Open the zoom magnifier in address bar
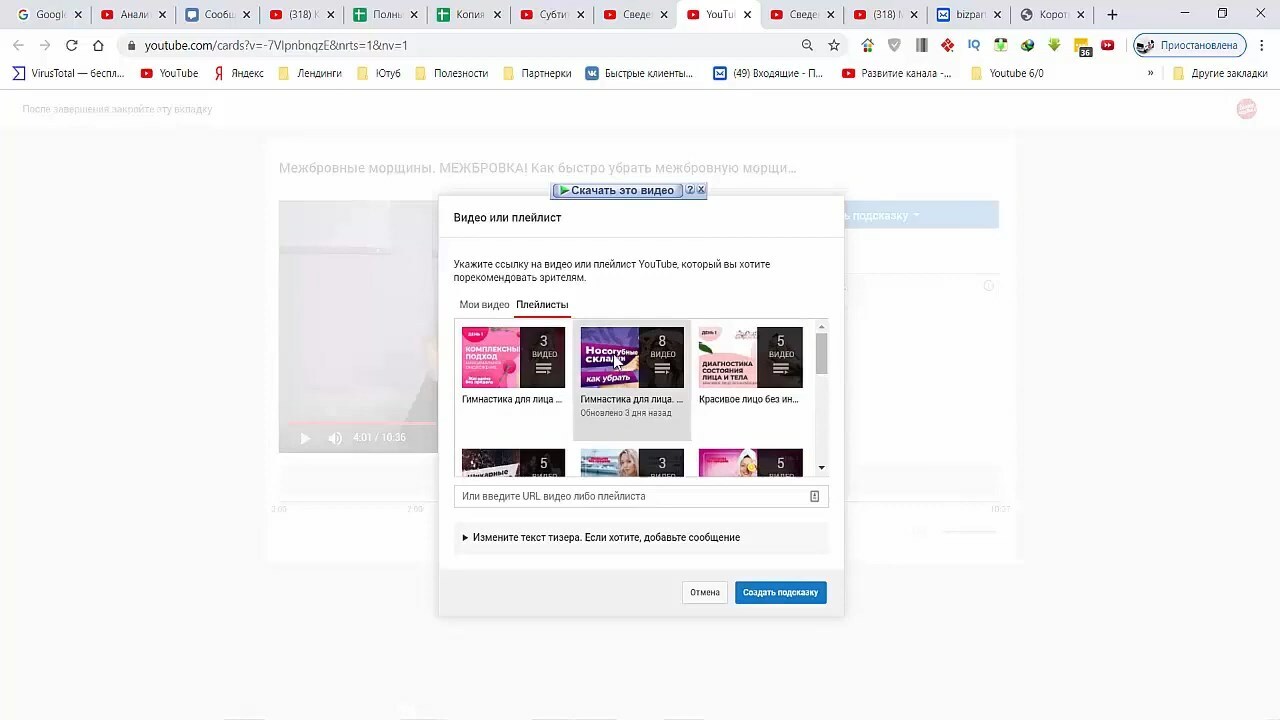This screenshot has width=1280, height=720. 807,45
